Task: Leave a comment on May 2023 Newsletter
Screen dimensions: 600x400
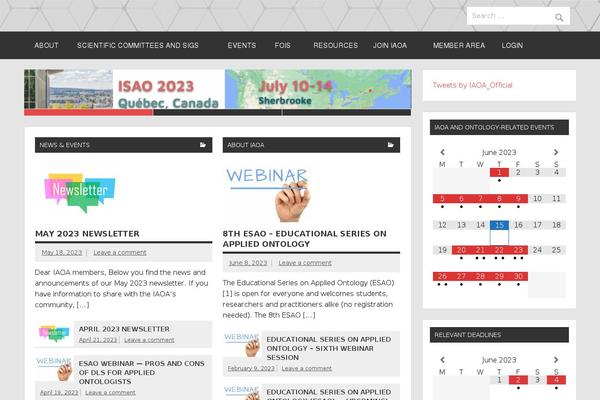Action: (x=120, y=253)
